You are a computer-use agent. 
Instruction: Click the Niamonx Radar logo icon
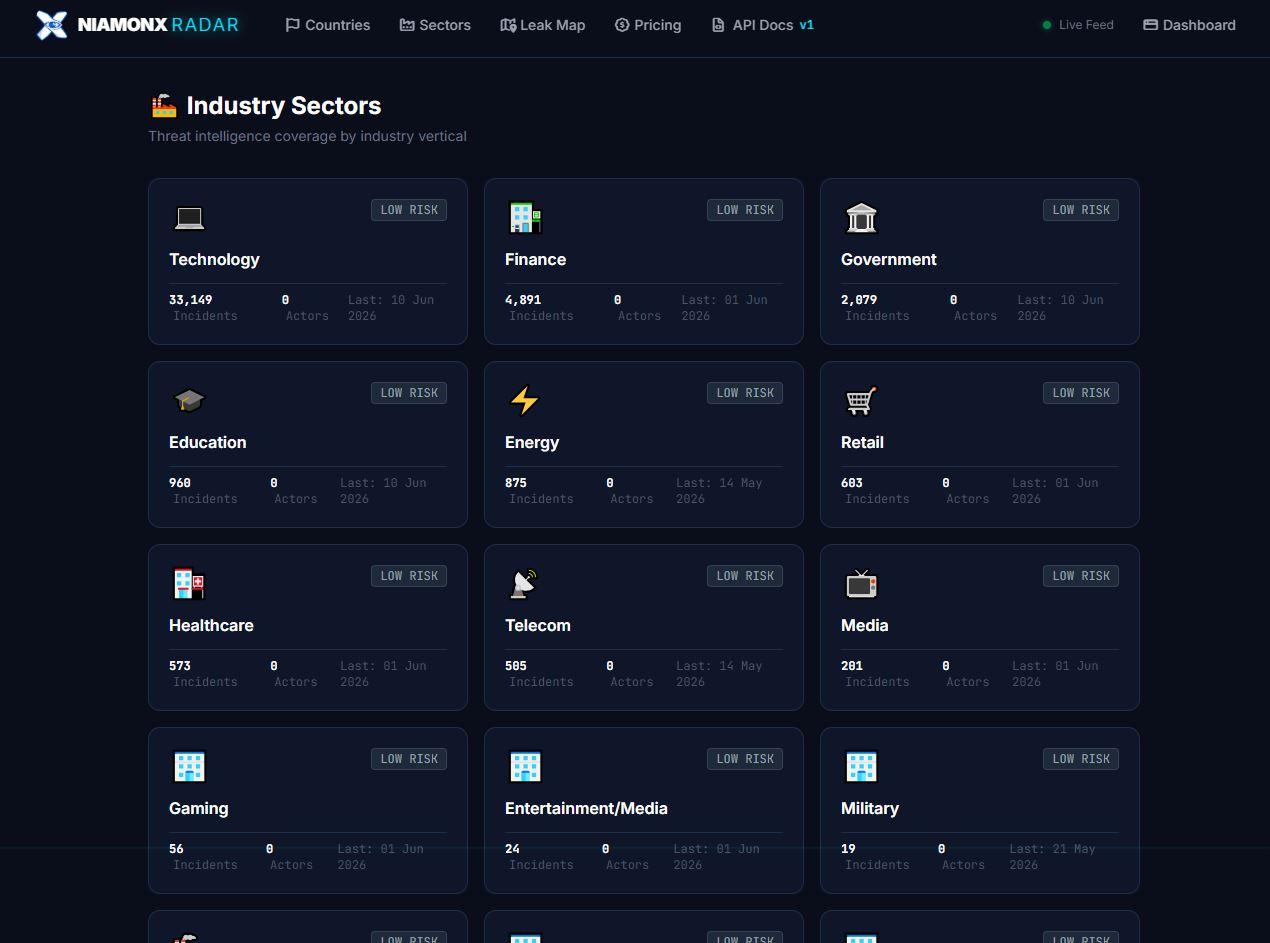coord(52,25)
